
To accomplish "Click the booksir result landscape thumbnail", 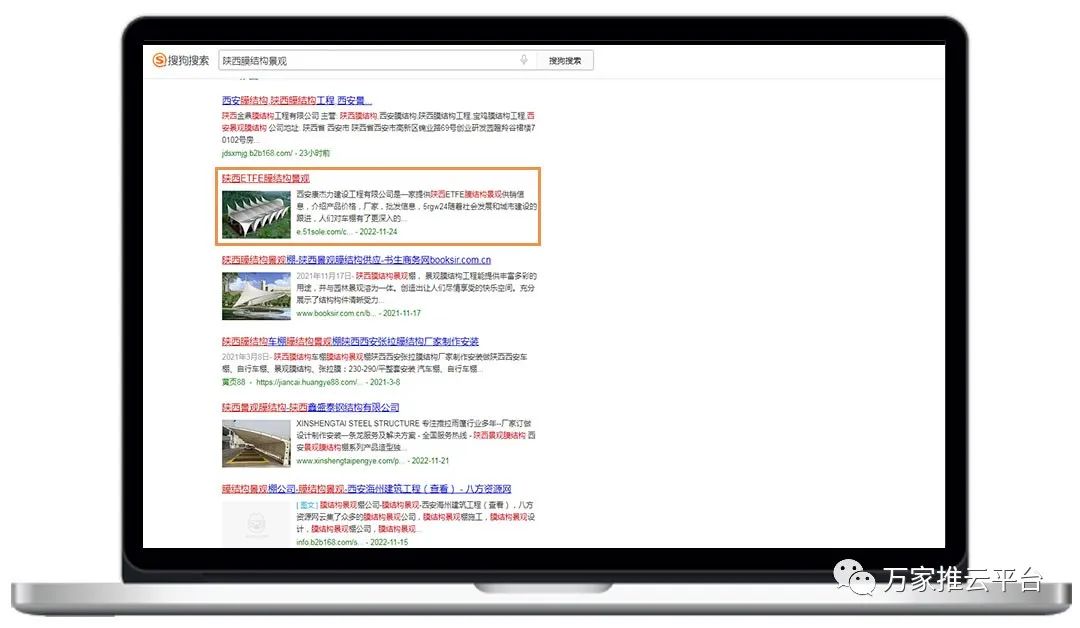I will click(x=256, y=295).
